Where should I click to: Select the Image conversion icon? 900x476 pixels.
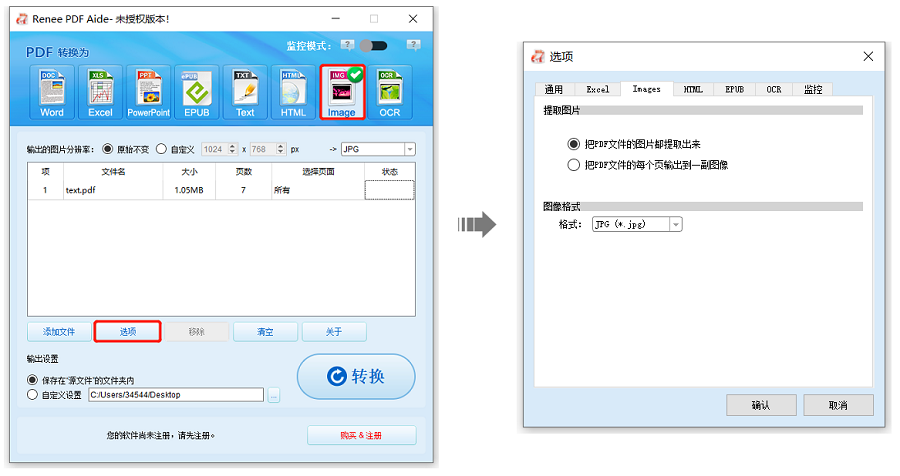pyautogui.click(x=342, y=92)
